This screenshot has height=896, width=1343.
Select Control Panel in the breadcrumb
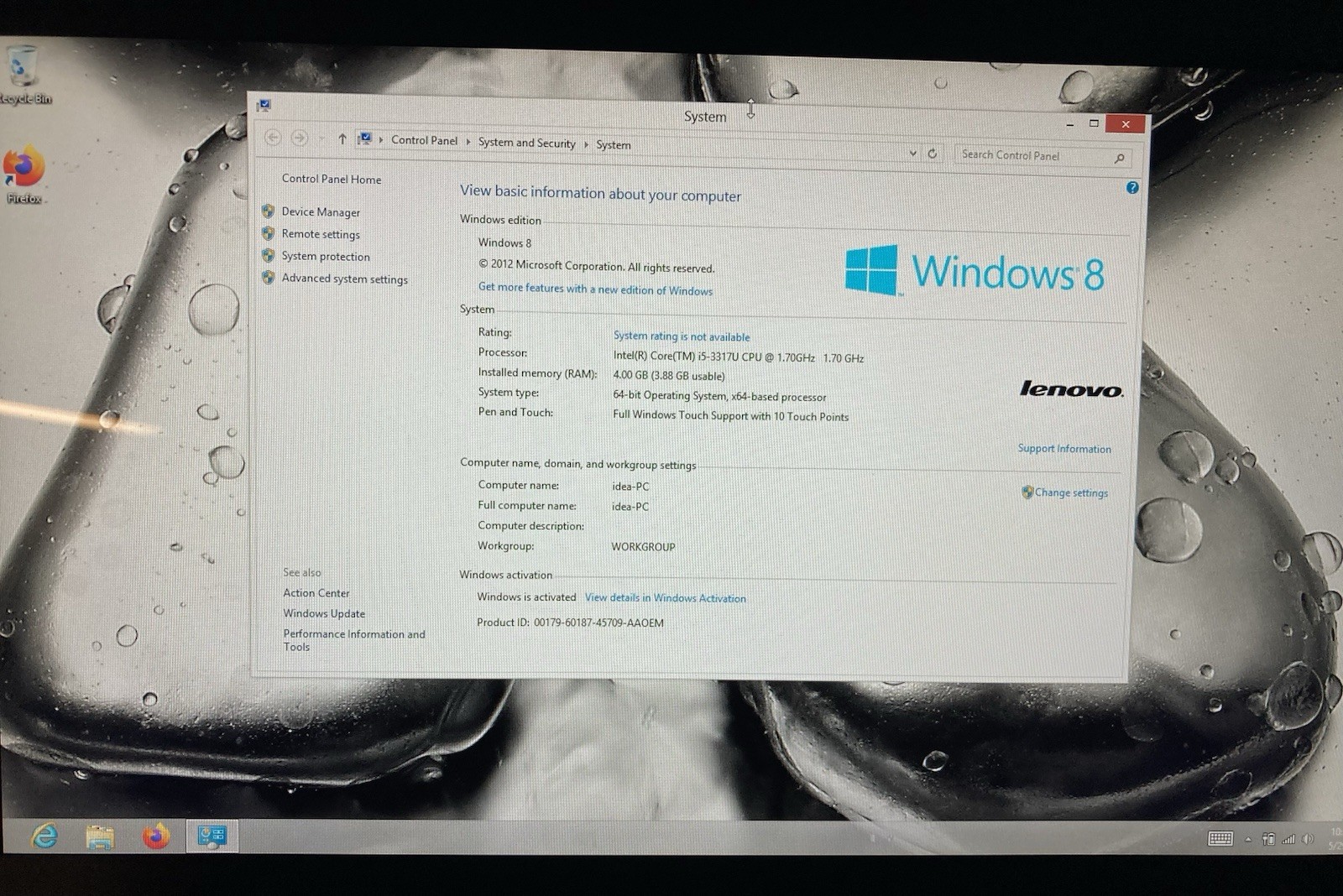tap(425, 140)
